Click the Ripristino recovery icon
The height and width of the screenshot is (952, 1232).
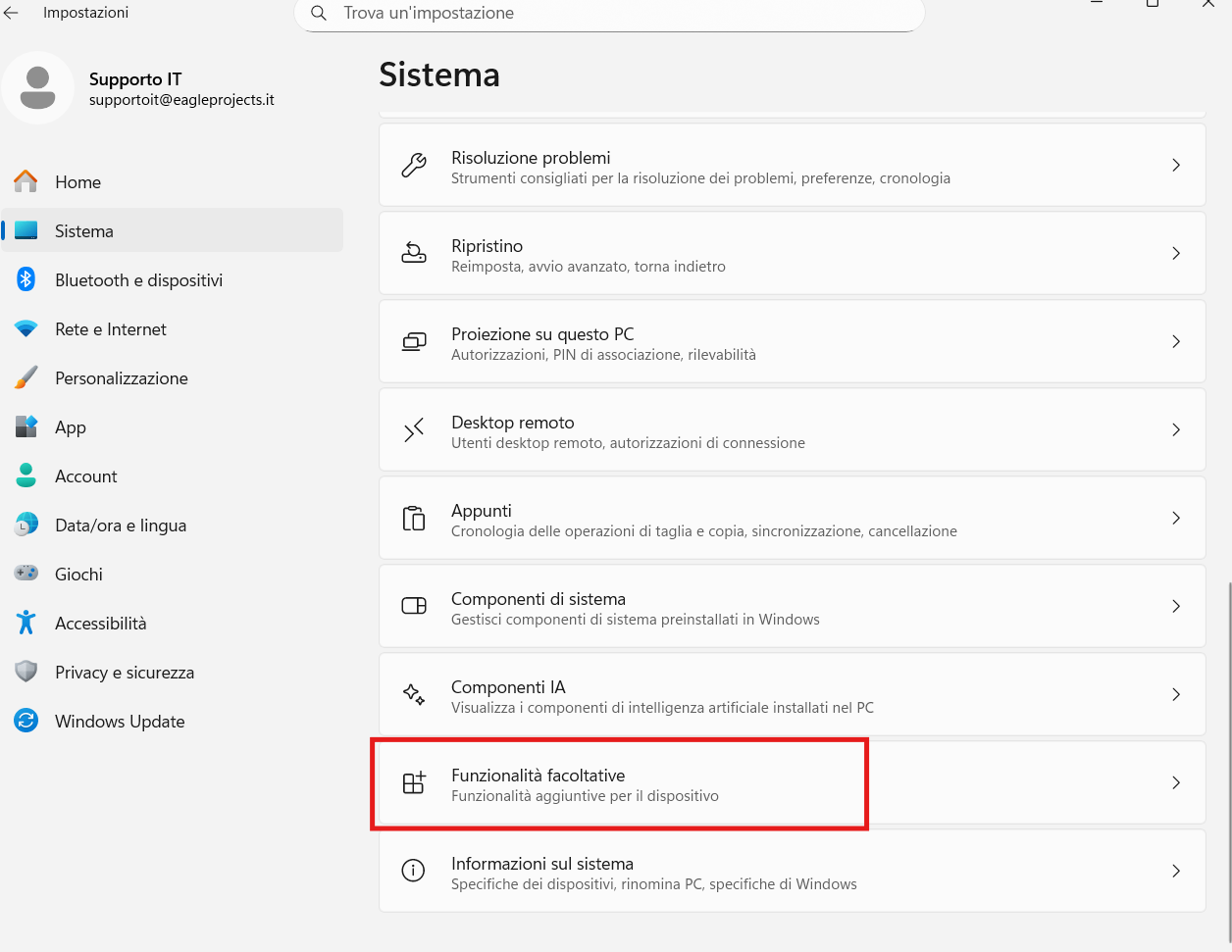tap(414, 254)
